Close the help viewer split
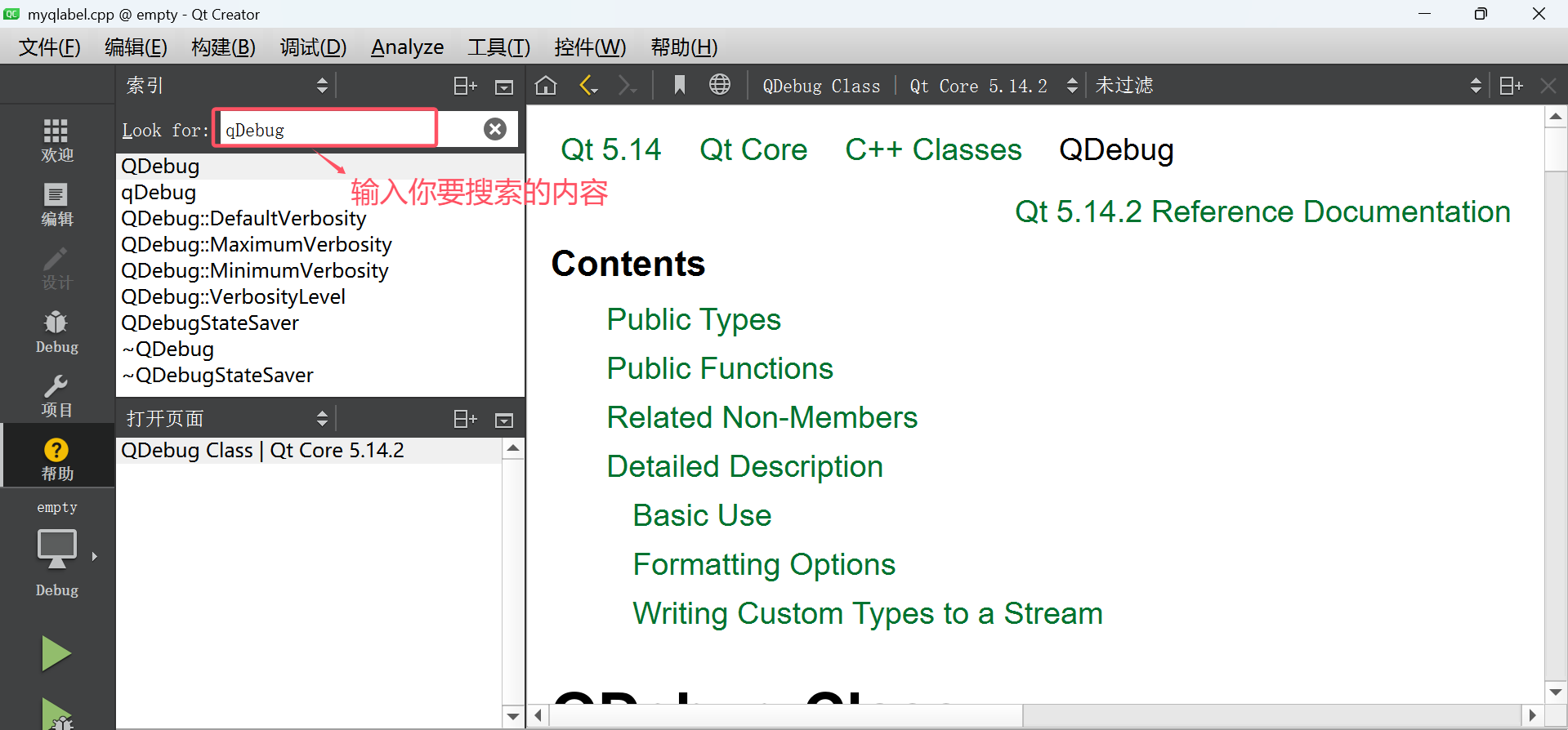 tap(1548, 86)
